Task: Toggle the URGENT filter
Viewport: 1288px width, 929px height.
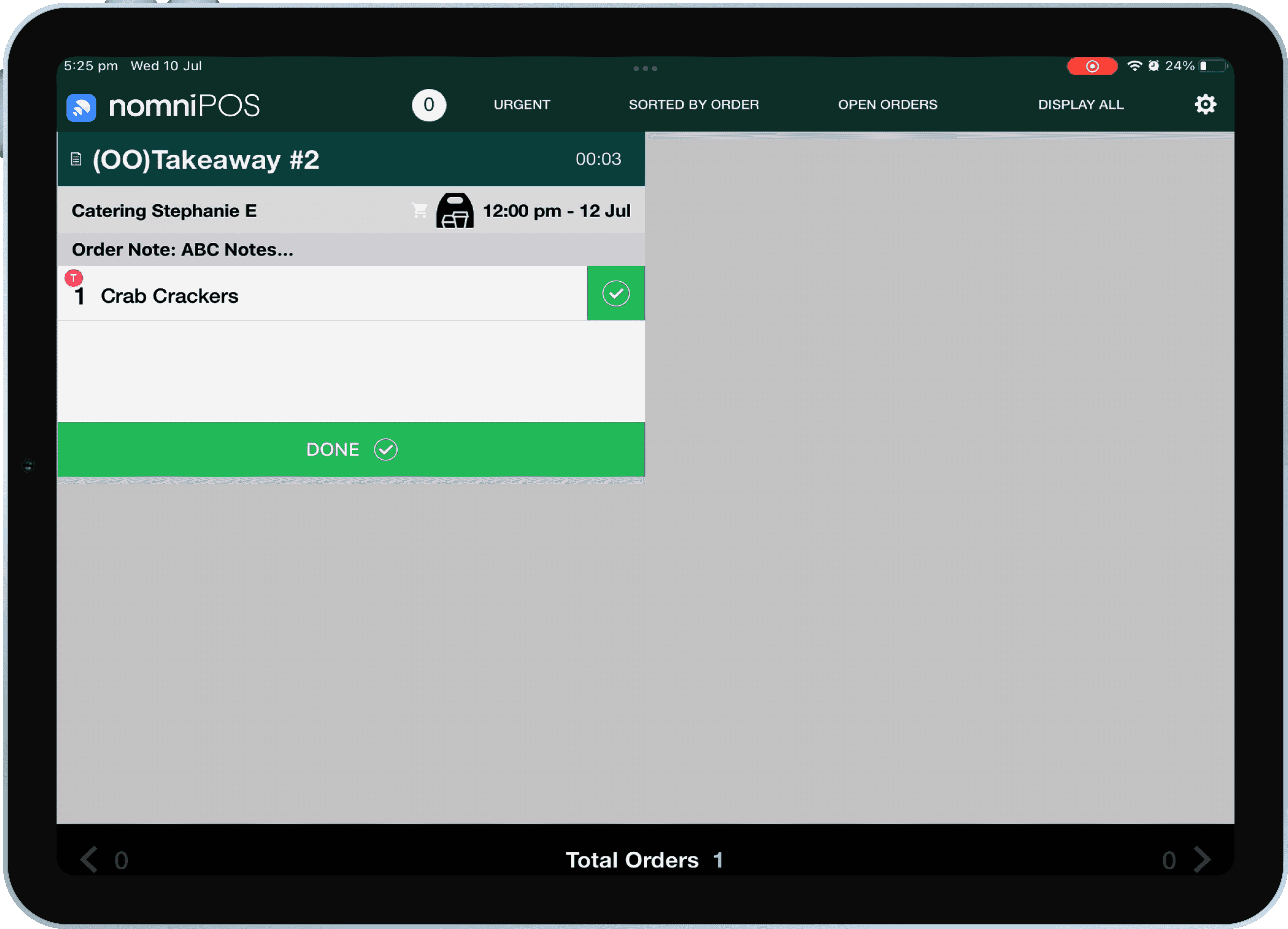Action: [x=521, y=105]
